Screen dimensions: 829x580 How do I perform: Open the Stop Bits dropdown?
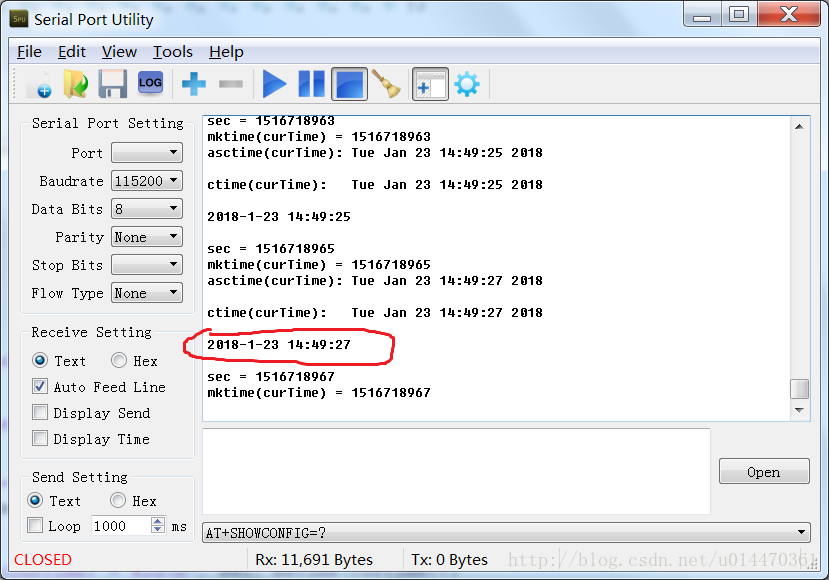pos(147,265)
